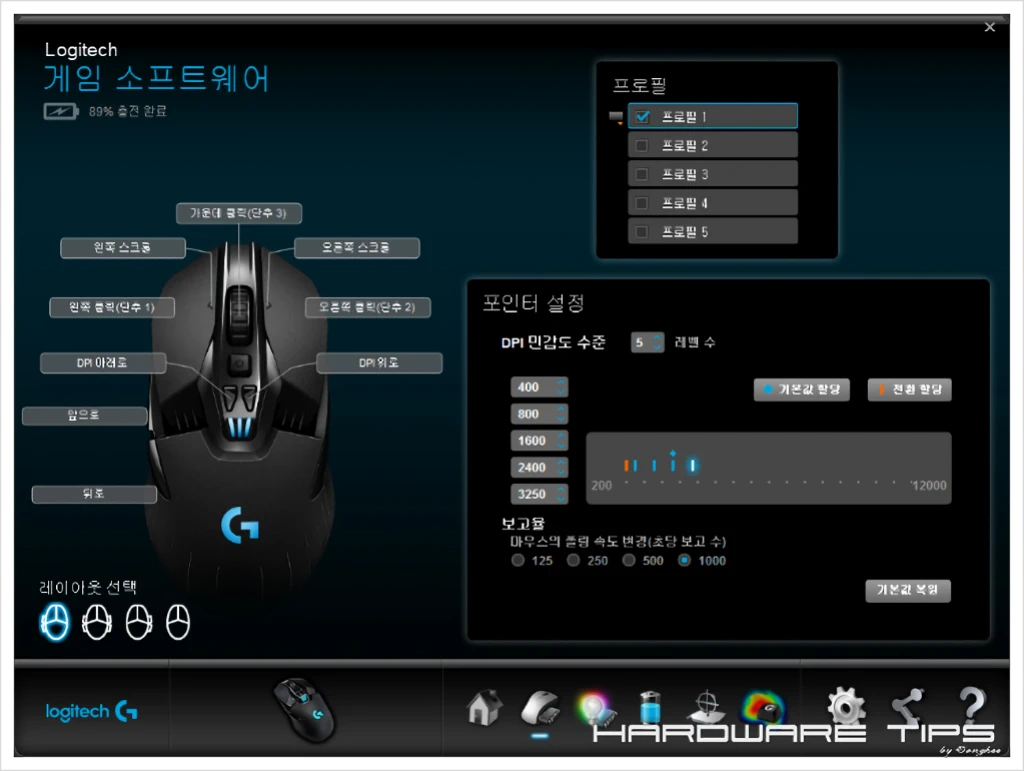Click the Logitech G logo bottom left

coord(91,711)
